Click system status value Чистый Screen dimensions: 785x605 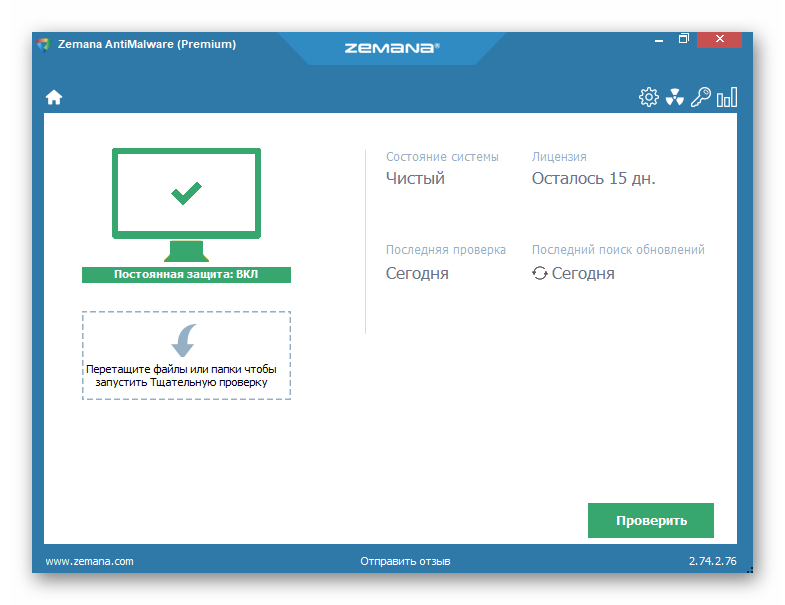415,178
